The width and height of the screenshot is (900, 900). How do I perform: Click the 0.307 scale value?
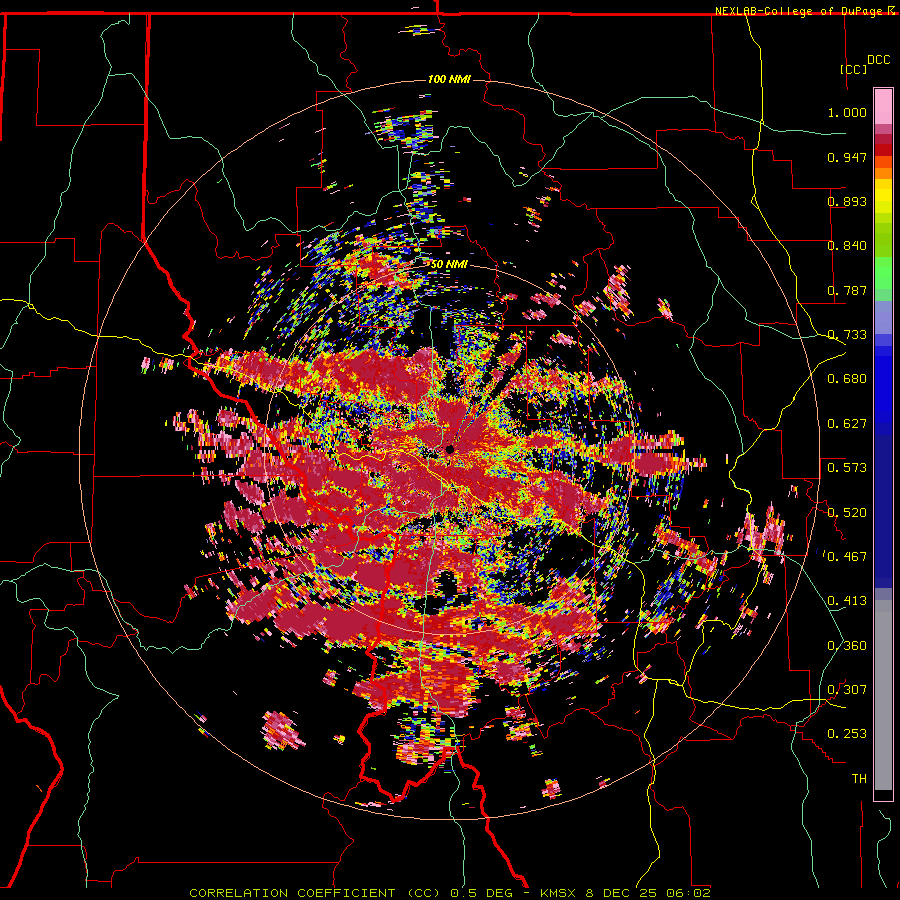pos(847,689)
